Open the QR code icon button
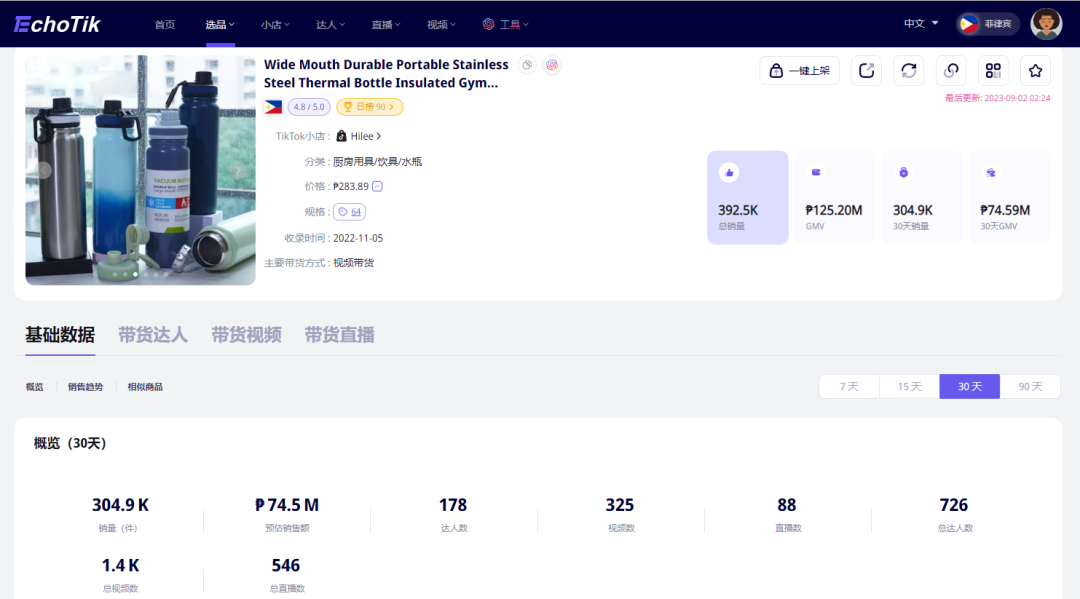Image resolution: width=1080 pixels, height=599 pixels. point(993,70)
